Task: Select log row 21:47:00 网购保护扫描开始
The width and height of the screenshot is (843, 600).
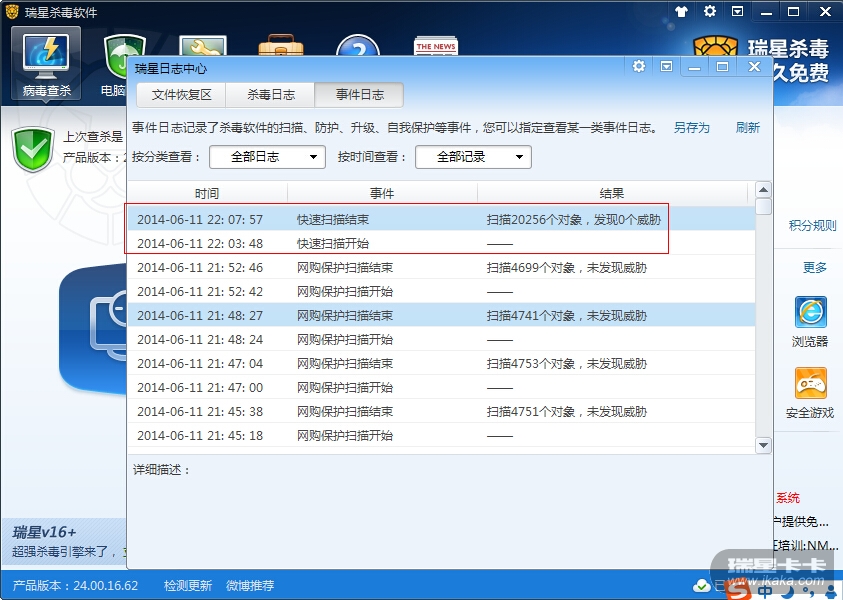Action: (441, 388)
